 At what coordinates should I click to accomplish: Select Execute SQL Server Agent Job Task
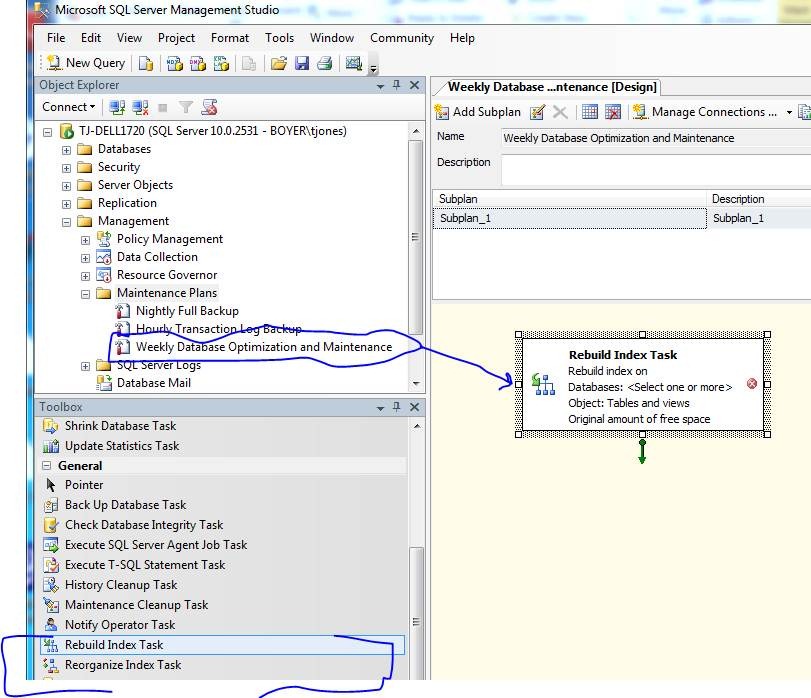point(156,545)
